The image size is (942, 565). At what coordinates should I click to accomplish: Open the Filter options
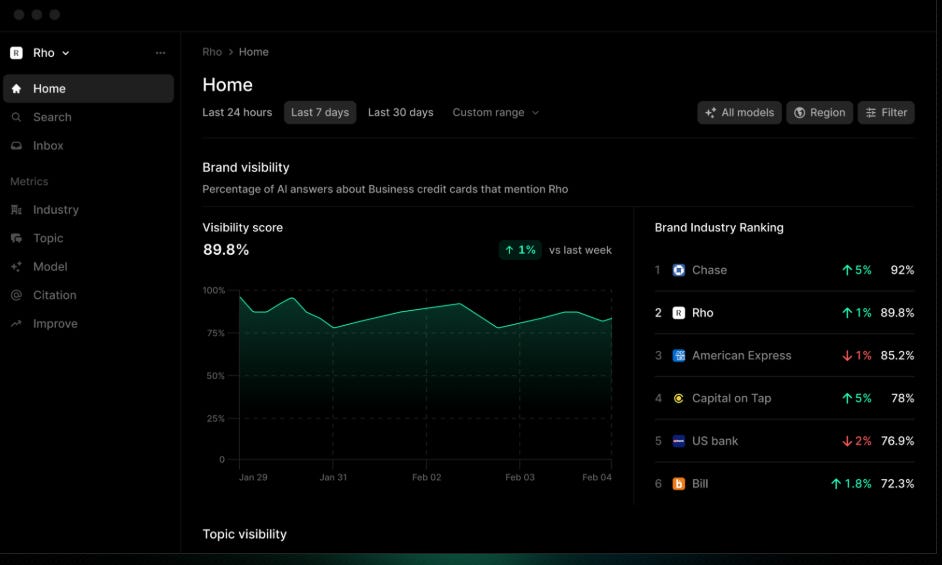pyautogui.click(x=886, y=112)
